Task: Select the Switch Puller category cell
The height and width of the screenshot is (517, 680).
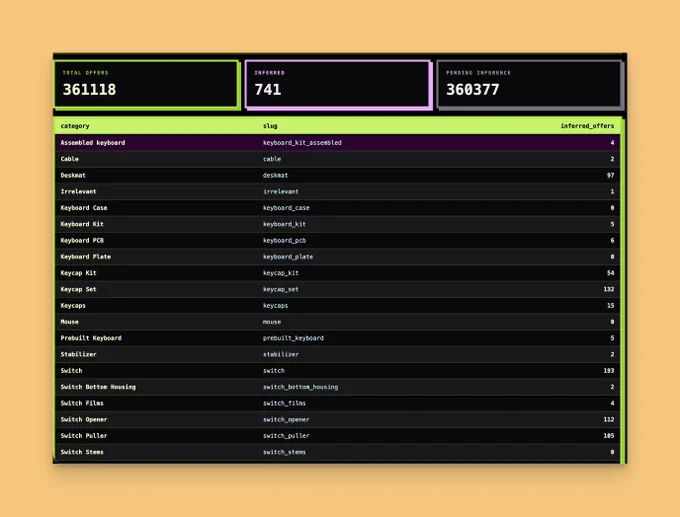Action: coord(84,436)
